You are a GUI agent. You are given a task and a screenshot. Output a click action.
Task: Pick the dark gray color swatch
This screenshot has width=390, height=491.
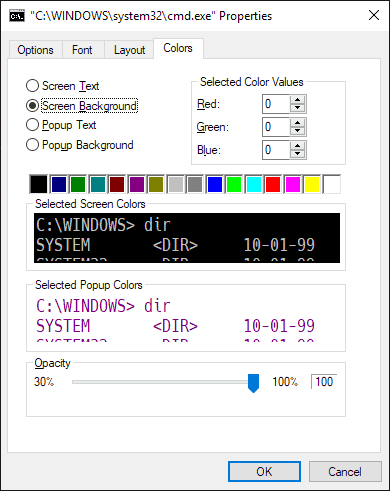195,184
